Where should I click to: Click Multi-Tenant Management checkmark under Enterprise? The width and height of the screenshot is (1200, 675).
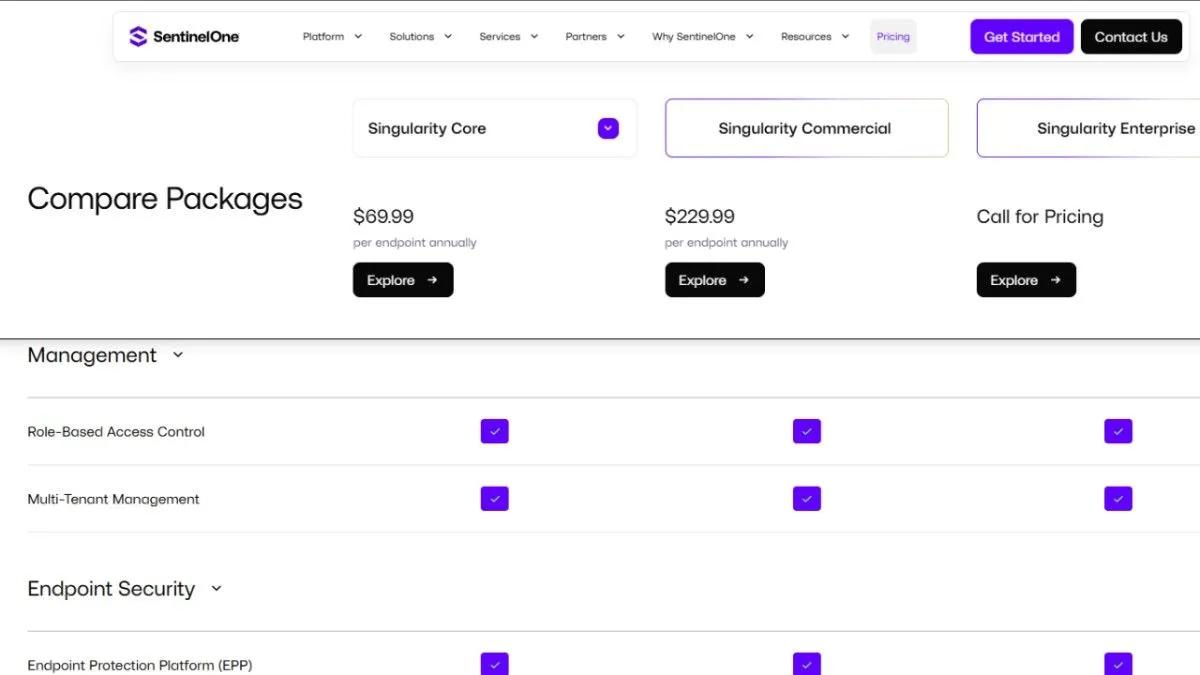coord(1118,498)
